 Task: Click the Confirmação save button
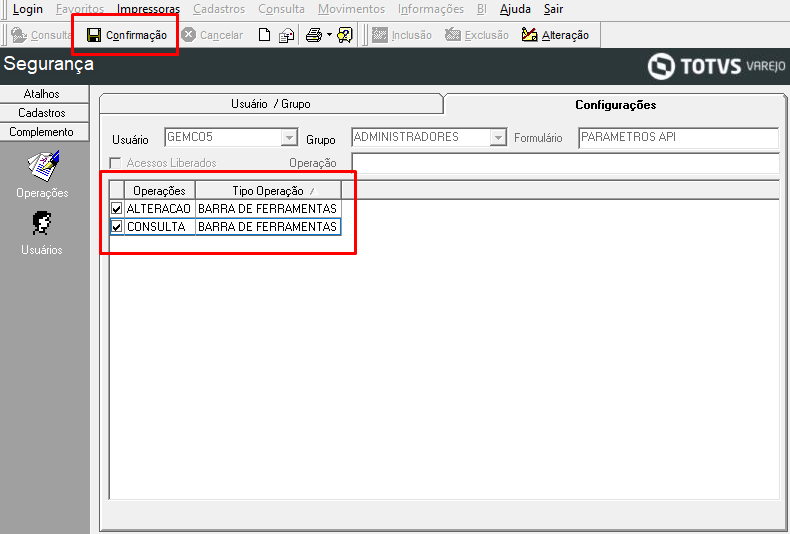click(x=126, y=35)
